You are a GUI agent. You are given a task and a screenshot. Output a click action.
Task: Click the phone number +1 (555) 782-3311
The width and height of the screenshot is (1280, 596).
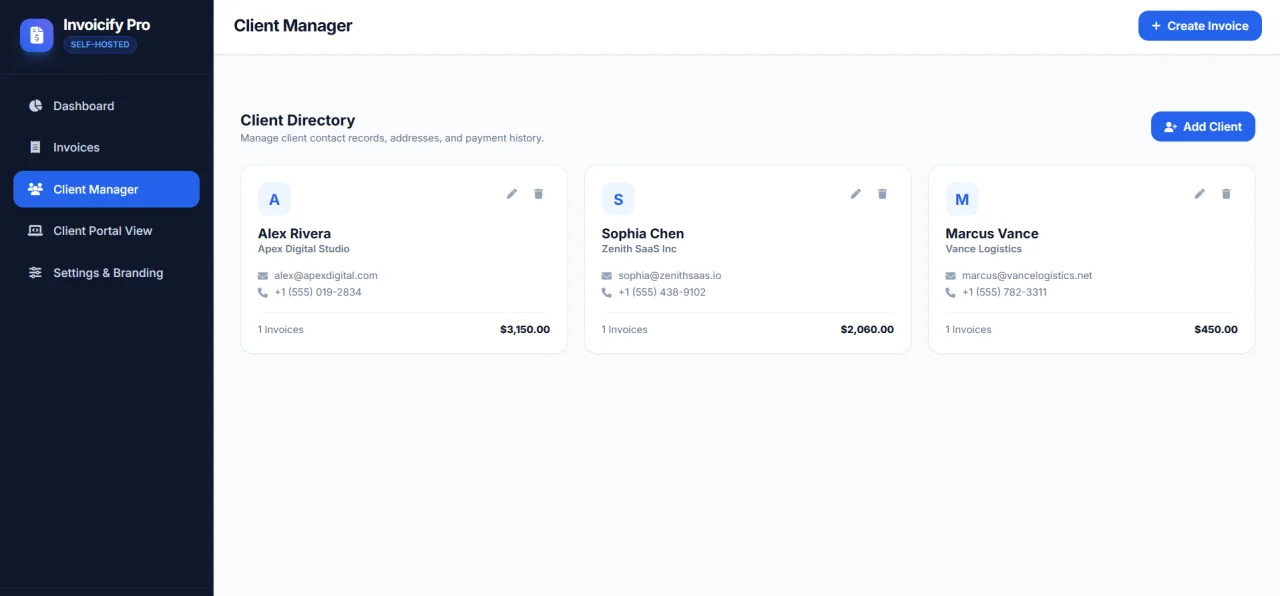click(x=1004, y=293)
